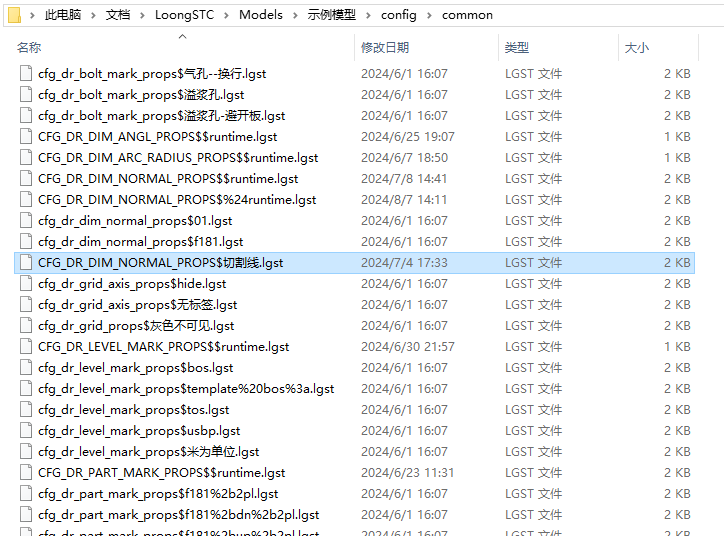Click file icon of CFG_DR_PART_MARK_PROPS$$runtime.lgst
Screen dimensions: 724x536
[x=26, y=473]
